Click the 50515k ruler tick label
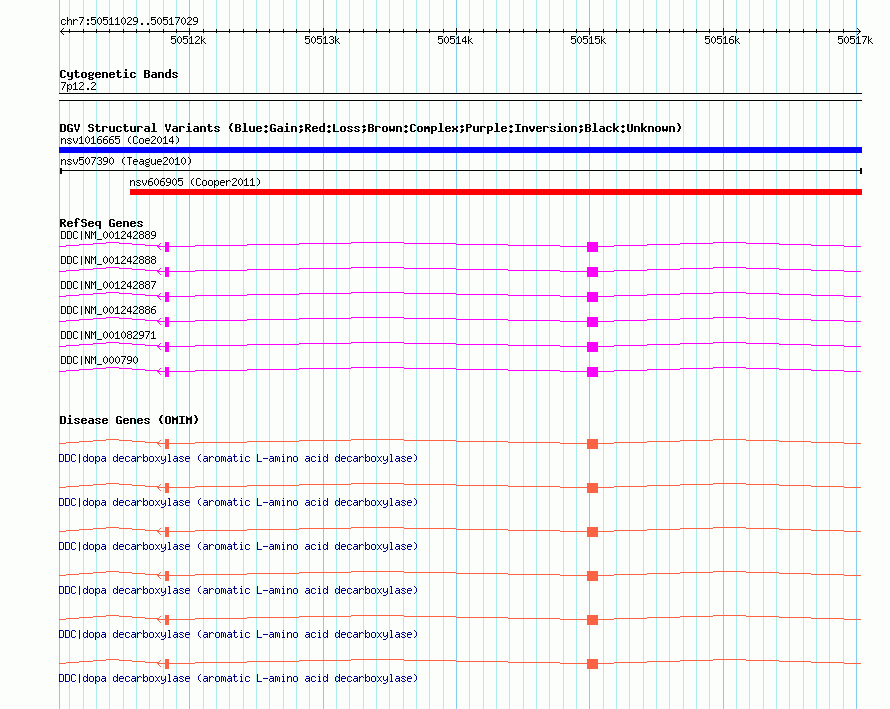Screen dimensions: 890x709 588,40
